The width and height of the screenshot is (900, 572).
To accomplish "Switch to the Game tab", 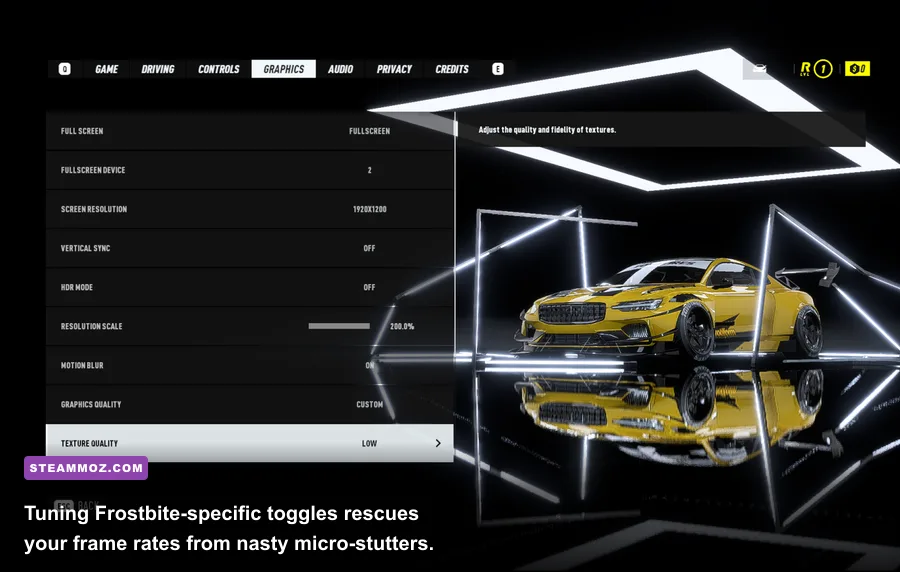I will (106, 69).
